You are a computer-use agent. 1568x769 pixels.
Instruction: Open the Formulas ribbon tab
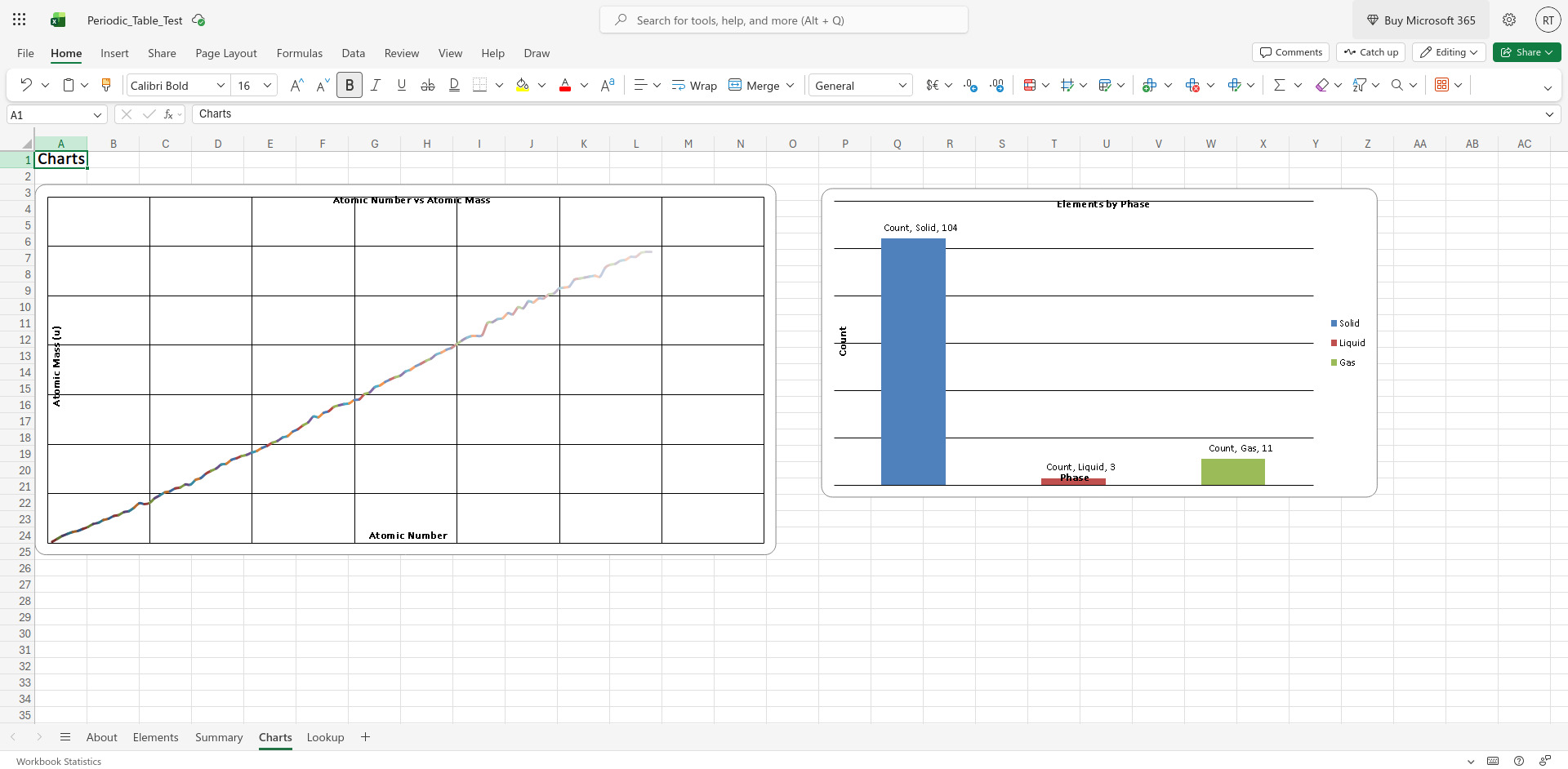(300, 52)
